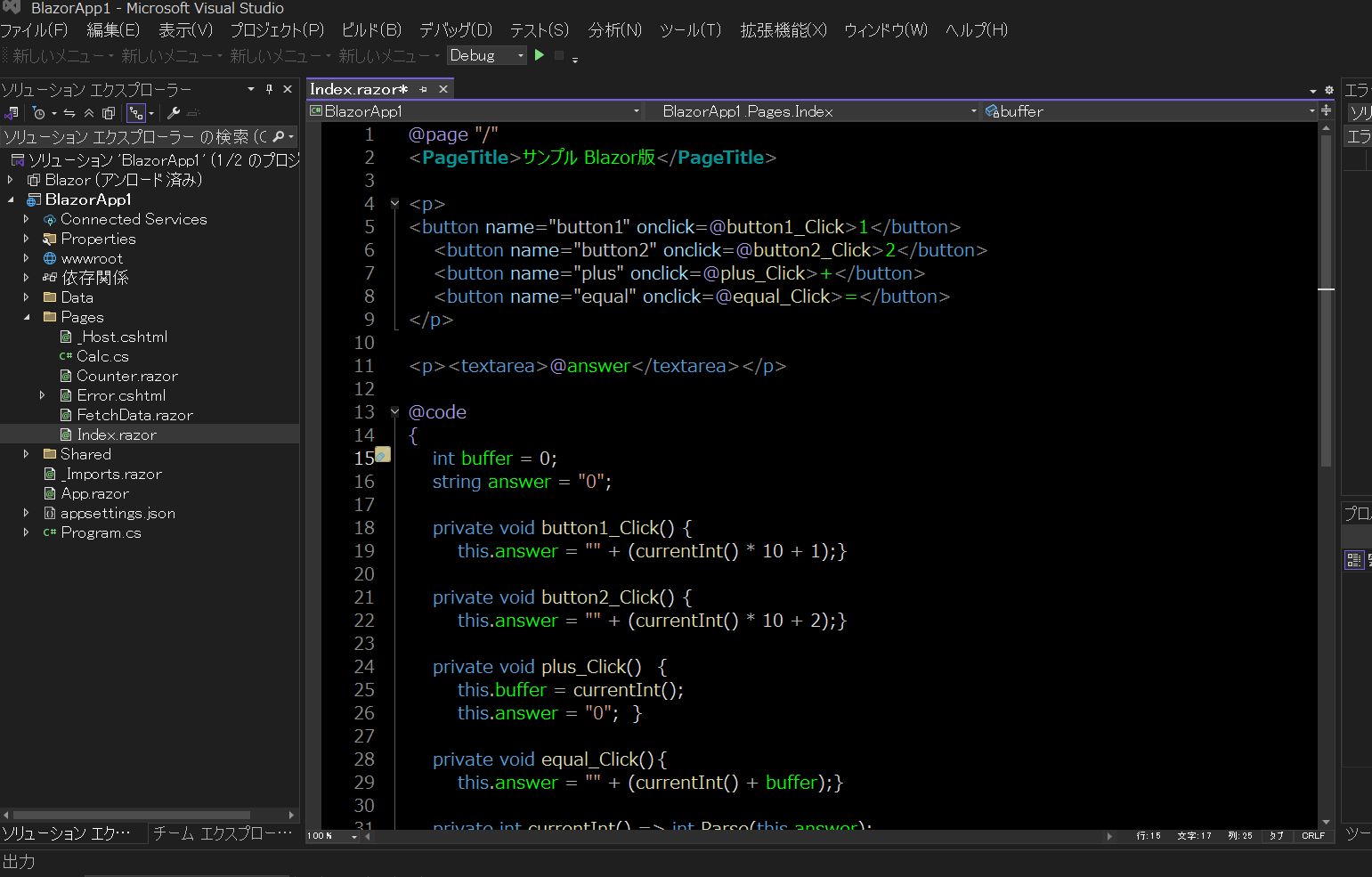This screenshot has width=1372, height=877.
Task: Open the 拡張機能(X) menu
Action: click(x=783, y=30)
